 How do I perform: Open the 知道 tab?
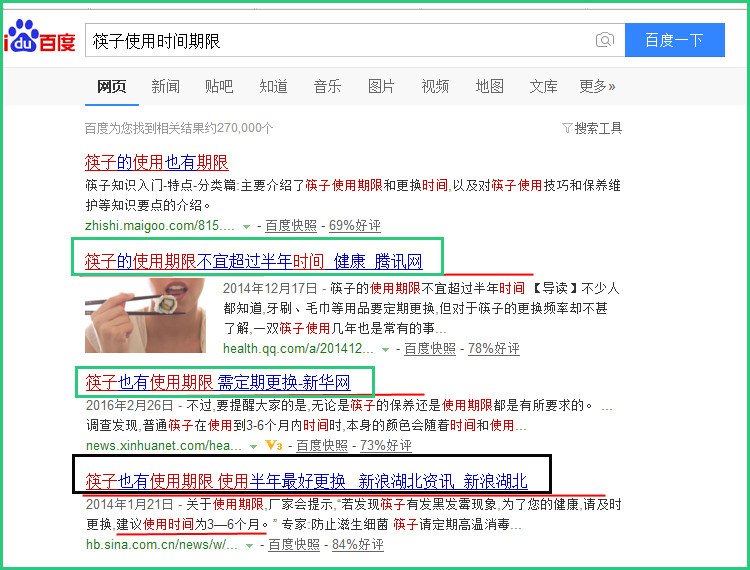tap(274, 86)
